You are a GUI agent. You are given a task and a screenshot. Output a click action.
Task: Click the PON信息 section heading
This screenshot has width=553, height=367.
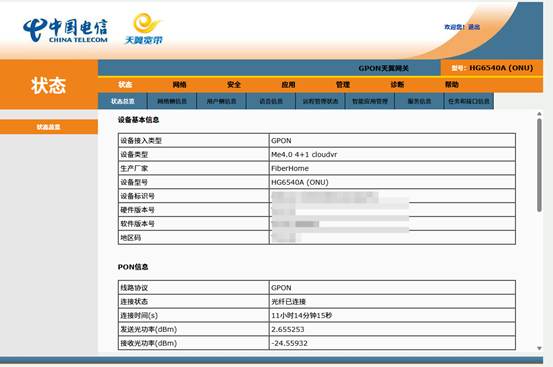tap(133, 267)
